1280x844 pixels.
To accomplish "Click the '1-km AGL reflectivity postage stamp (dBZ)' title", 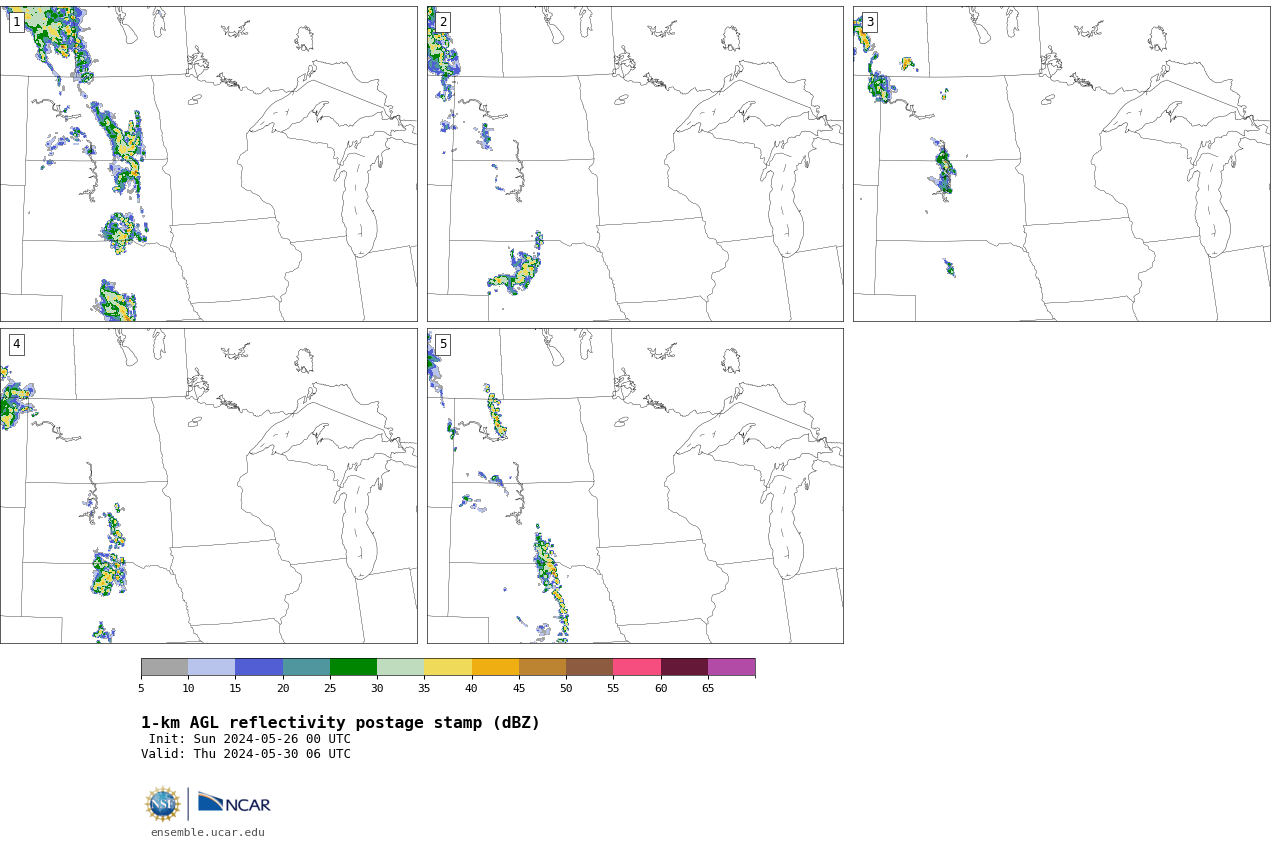I will 340,723.
